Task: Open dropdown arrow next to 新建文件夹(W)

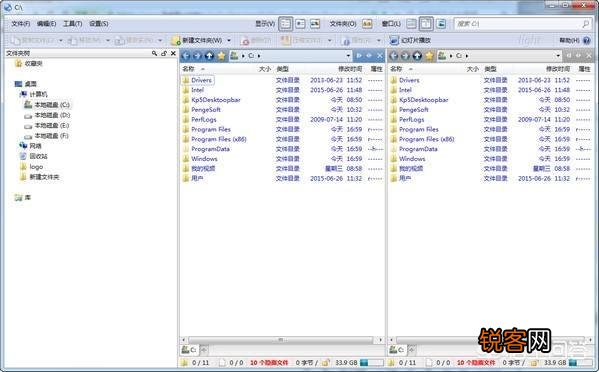Action: [229, 40]
